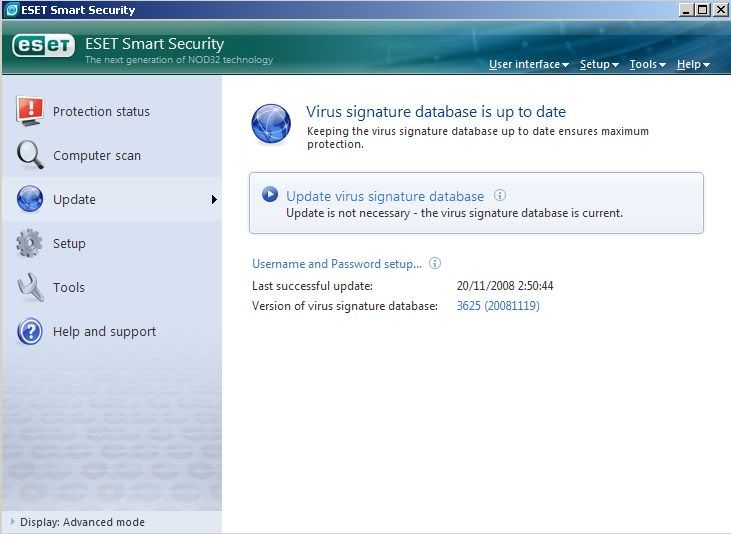Minimize the ESET Smart Security window

685,10
